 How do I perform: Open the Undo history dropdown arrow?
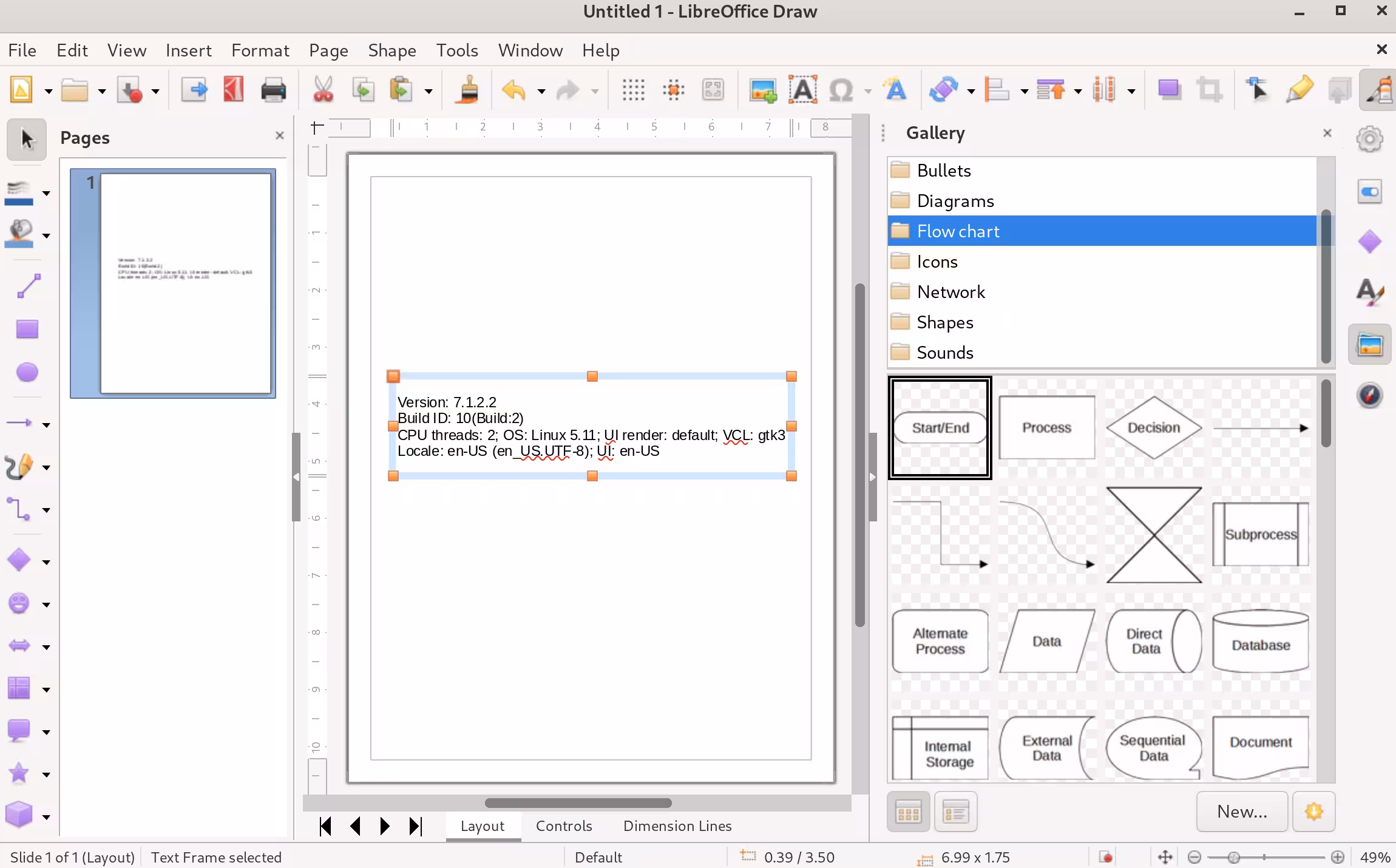[x=541, y=92]
